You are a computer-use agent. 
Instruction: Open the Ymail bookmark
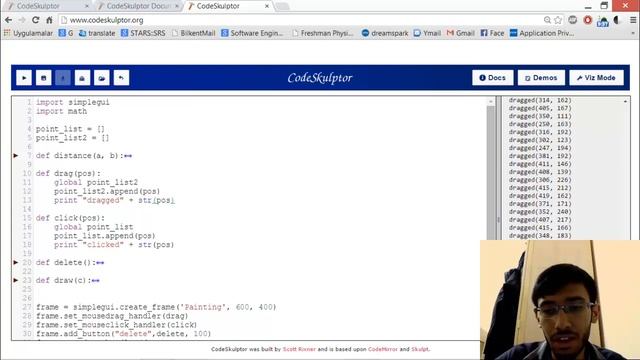point(427,33)
